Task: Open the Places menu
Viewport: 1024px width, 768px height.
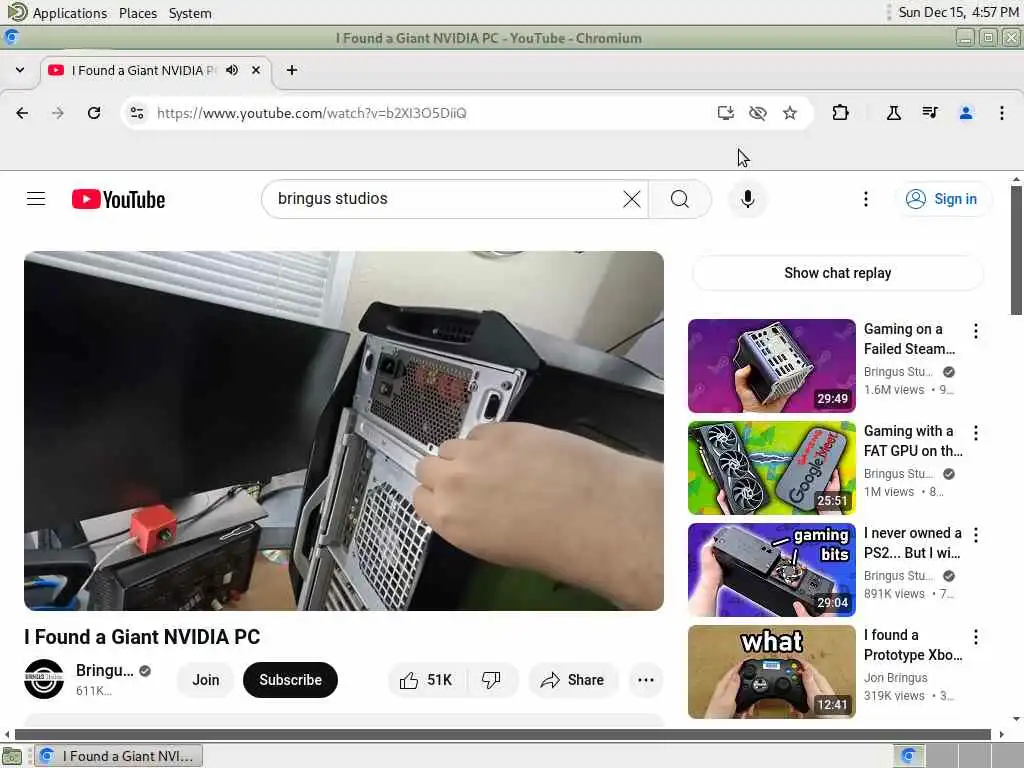Action: (138, 13)
